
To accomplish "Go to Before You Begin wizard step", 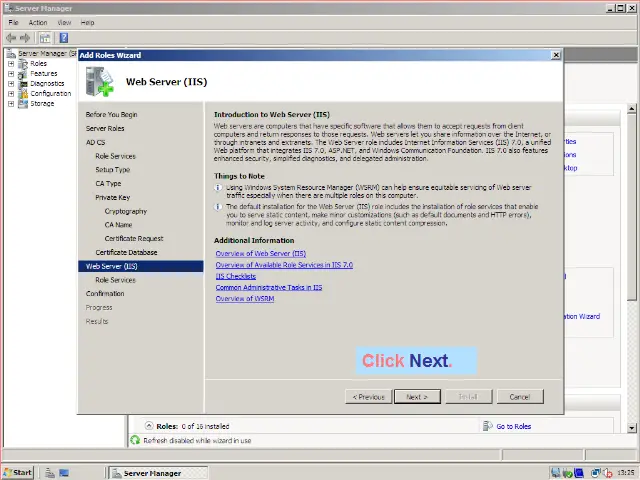I will click(x=111, y=115).
